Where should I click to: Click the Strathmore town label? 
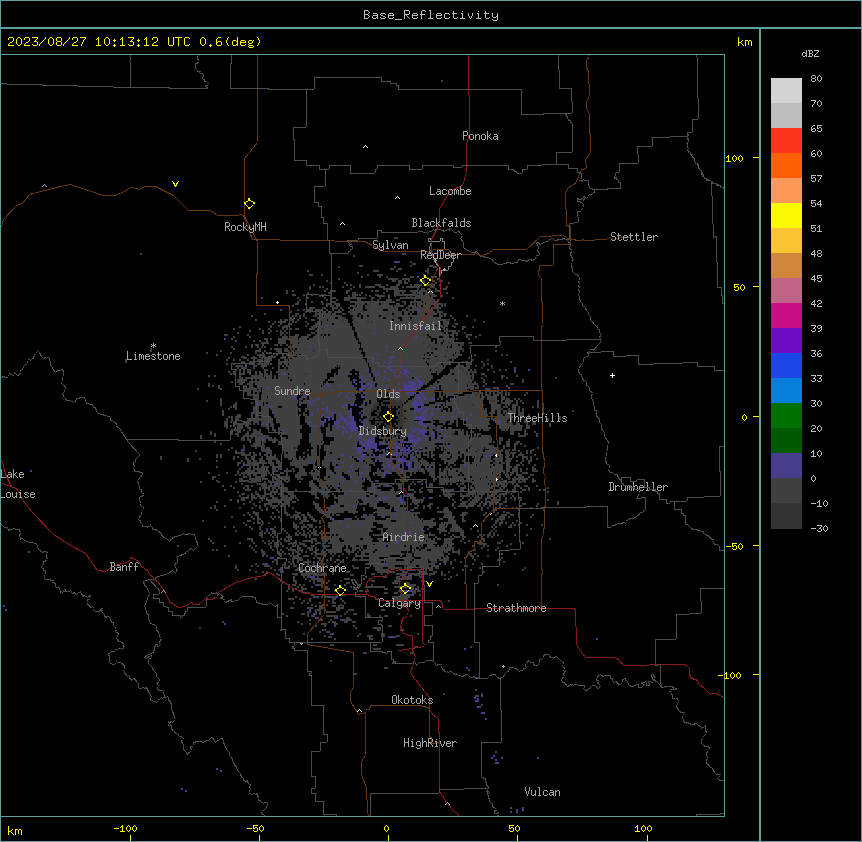point(516,608)
